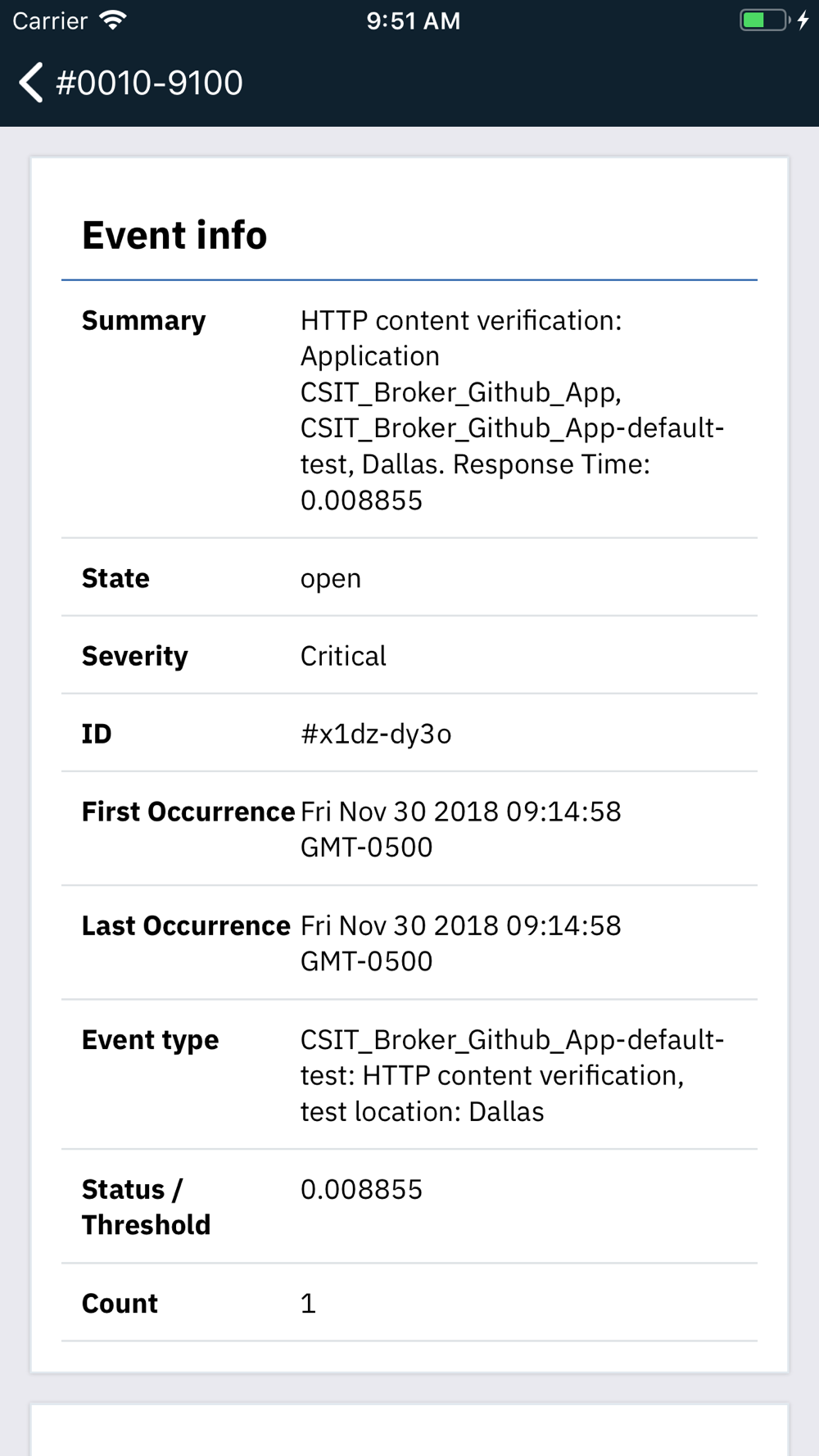Tap the Last Occurrence timestamp
Screen dimensions: 819x1456
[x=460, y=943]
